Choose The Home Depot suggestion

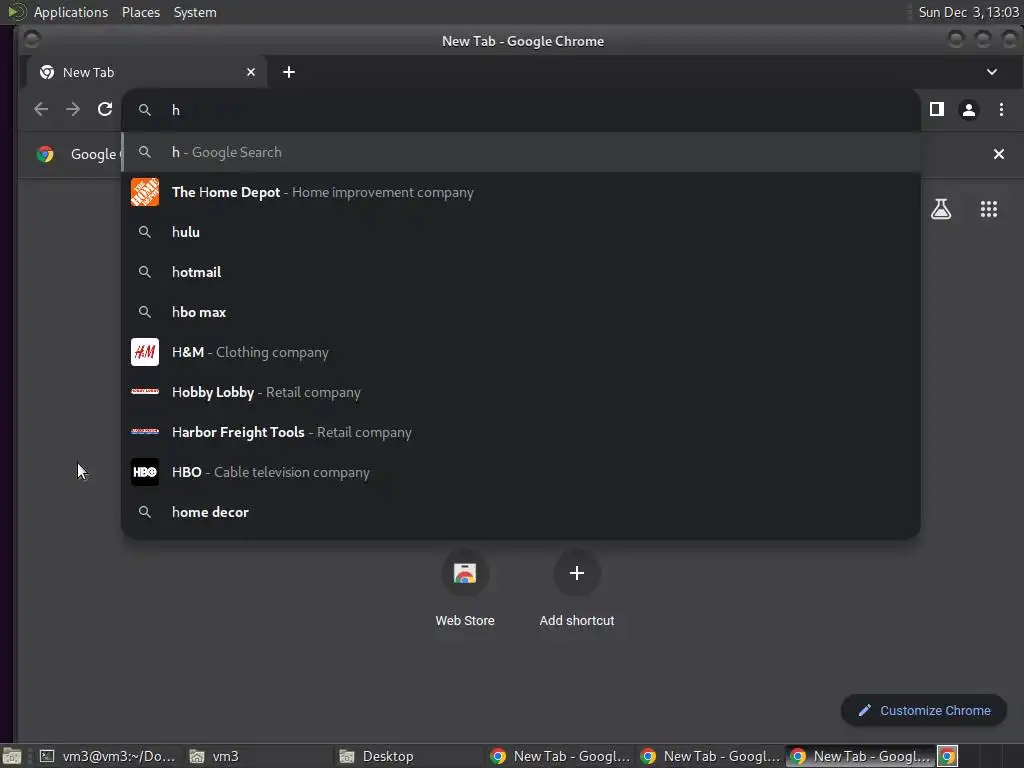521,192
